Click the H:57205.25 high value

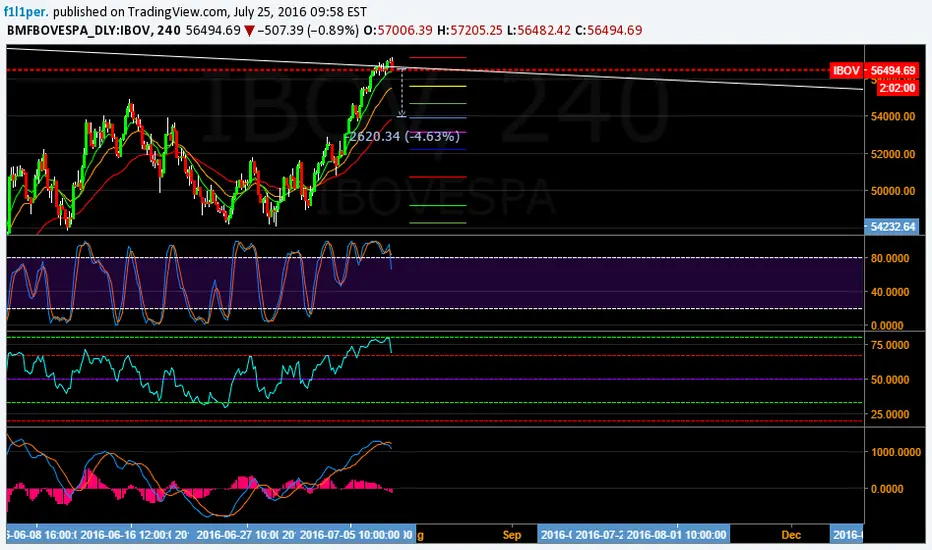(x=470, y=30)
